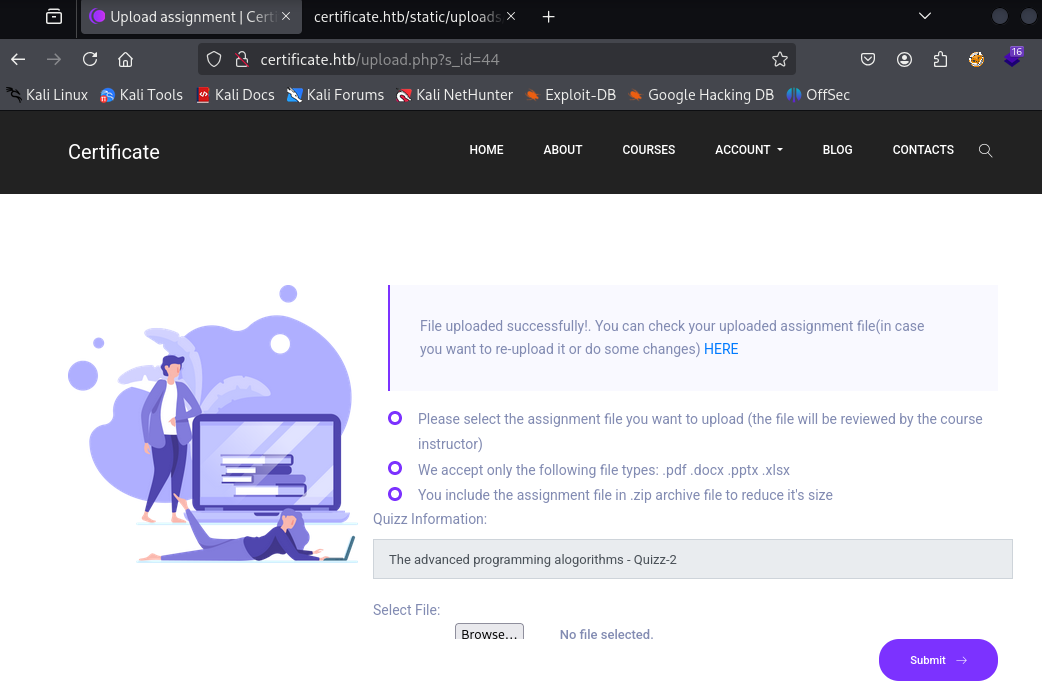Open the COURSES menu item
This screenshot has width=1042, height=691.
tap(648, 150)
